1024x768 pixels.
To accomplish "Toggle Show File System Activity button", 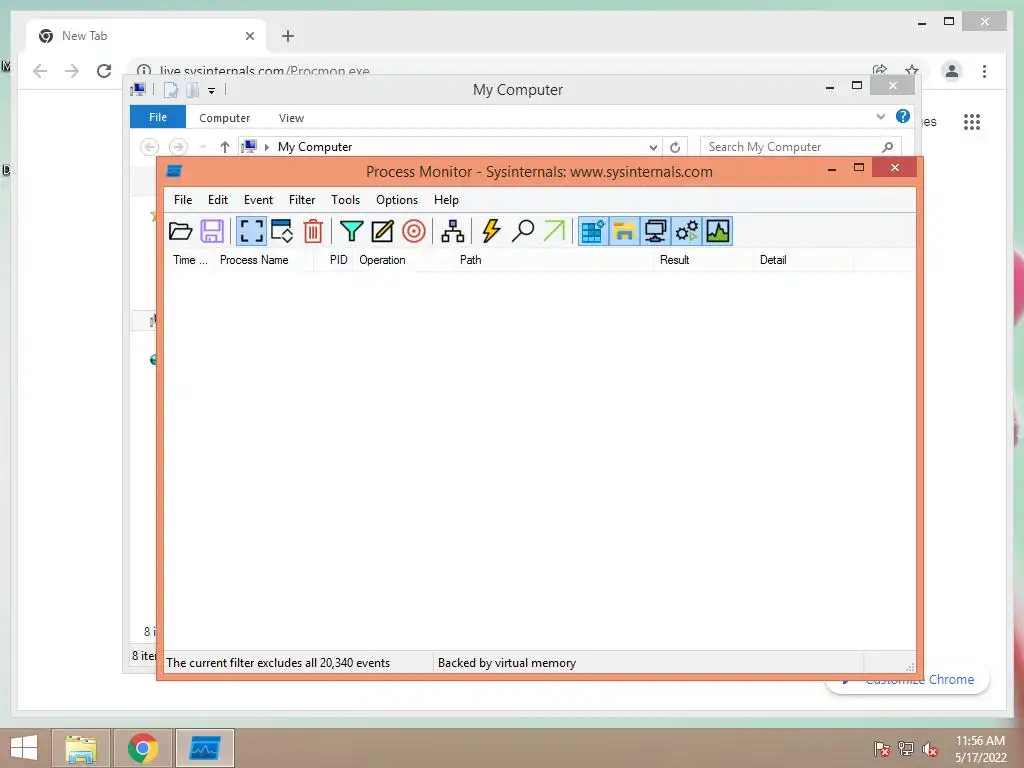I will point(624,231).
